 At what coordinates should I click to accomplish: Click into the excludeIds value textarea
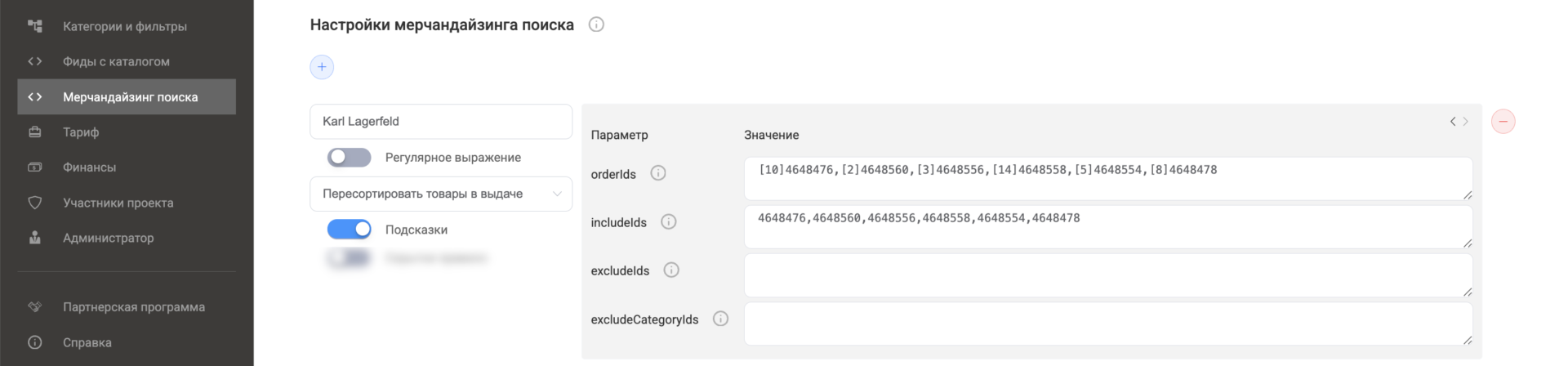pyautogui.click(x=1107, y=275)
